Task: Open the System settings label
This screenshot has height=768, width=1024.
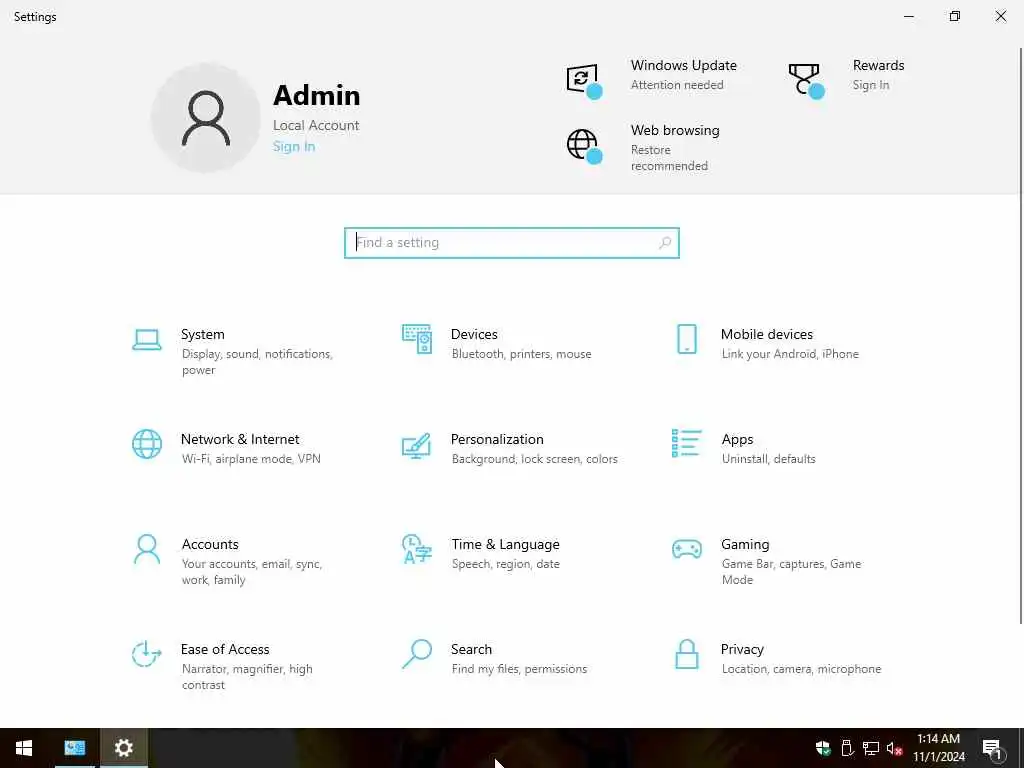Action: pos(202,334)
